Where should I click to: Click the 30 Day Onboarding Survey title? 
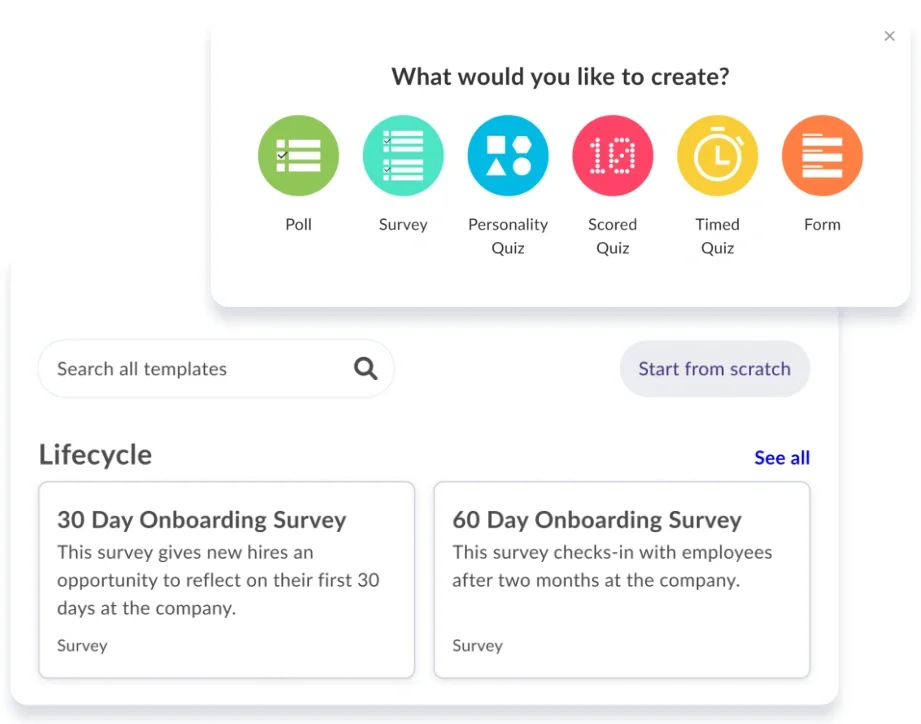click(x=201, y=520)
